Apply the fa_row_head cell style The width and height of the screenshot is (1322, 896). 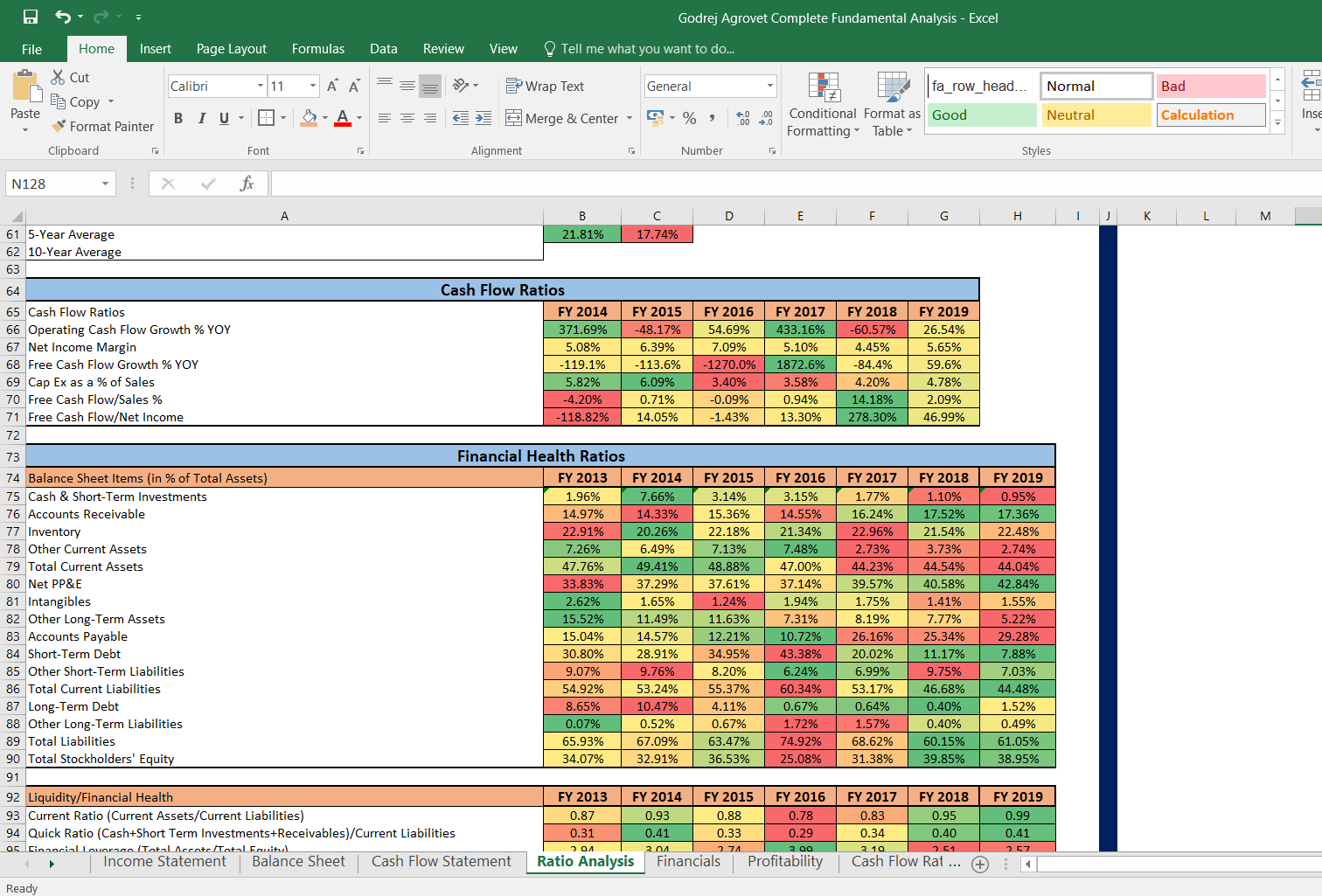click(981, 86)
